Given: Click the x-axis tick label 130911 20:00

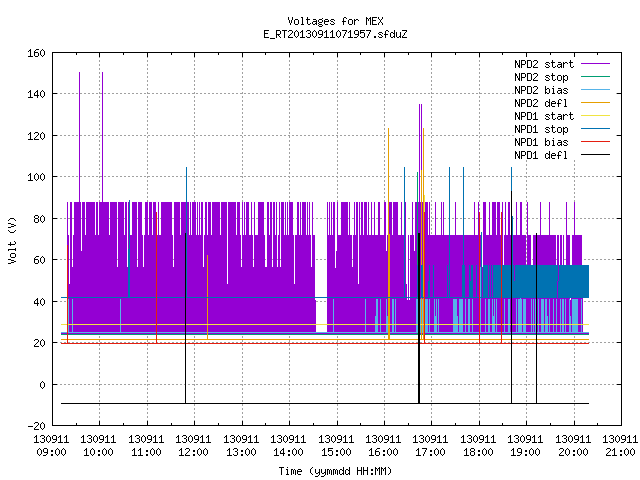Looking at the screenshot, I should [x=573, y=446].
